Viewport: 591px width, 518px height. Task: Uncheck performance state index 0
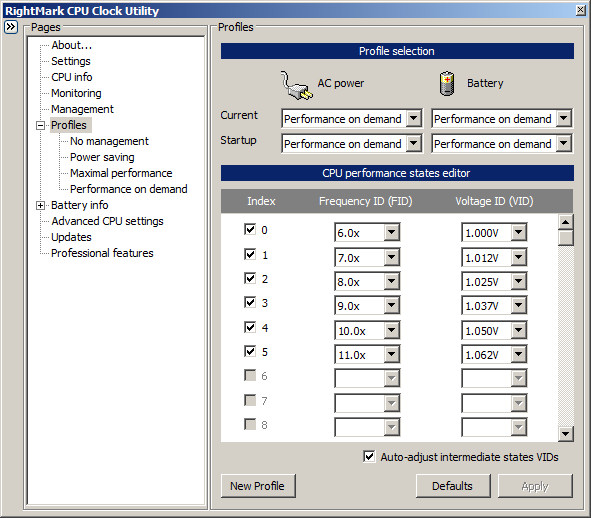click(250, 229)
